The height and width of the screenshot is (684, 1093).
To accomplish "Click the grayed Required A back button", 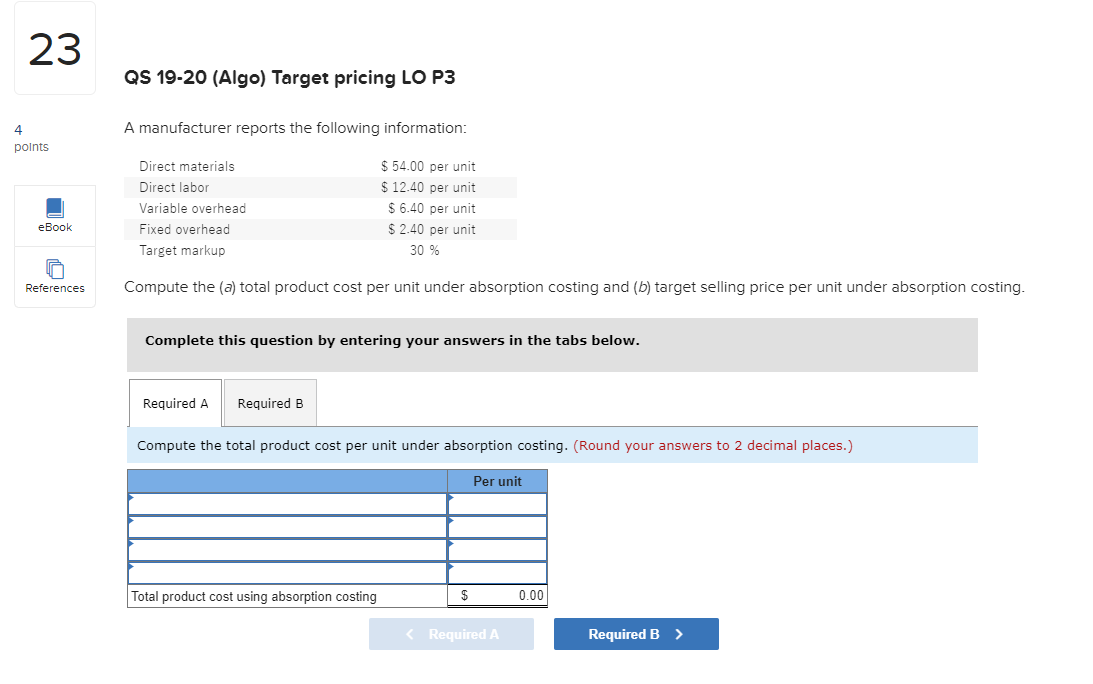I will [451, 633].
